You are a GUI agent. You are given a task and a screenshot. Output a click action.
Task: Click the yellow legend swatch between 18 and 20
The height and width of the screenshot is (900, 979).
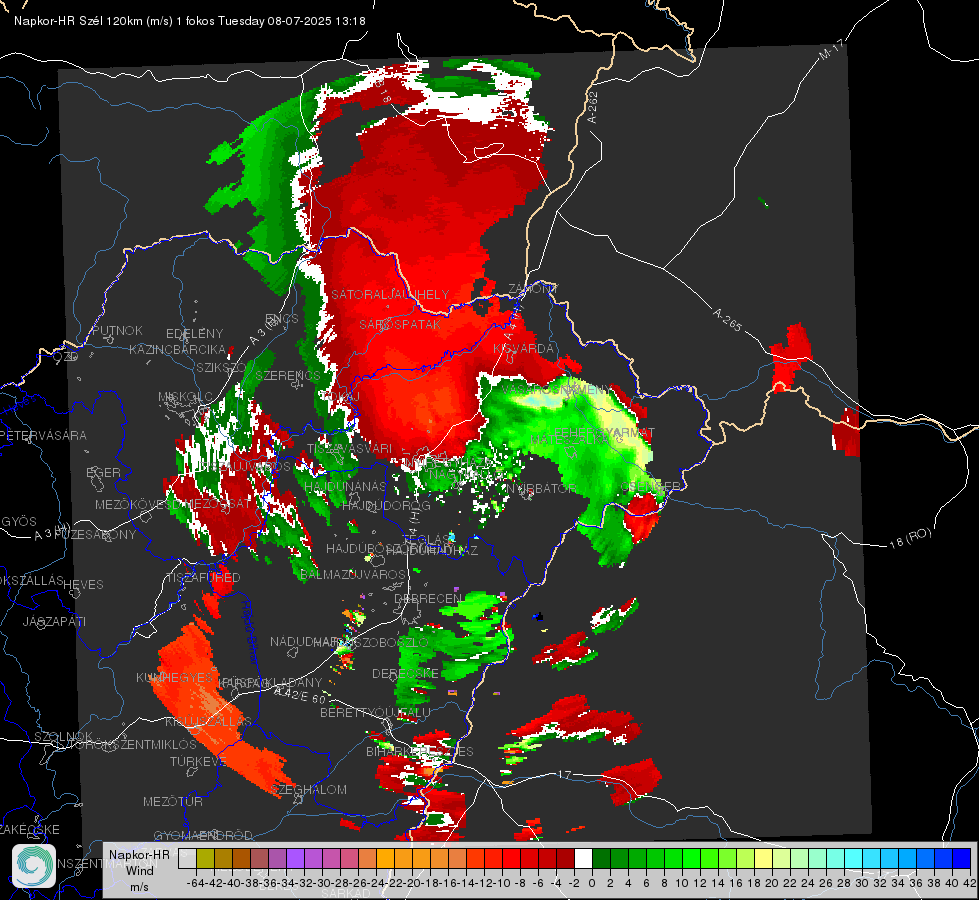[764, 859]
